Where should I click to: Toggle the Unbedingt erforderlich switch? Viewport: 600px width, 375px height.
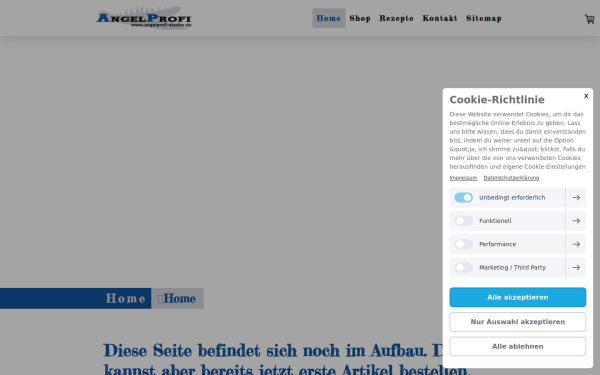click(463, 197)
